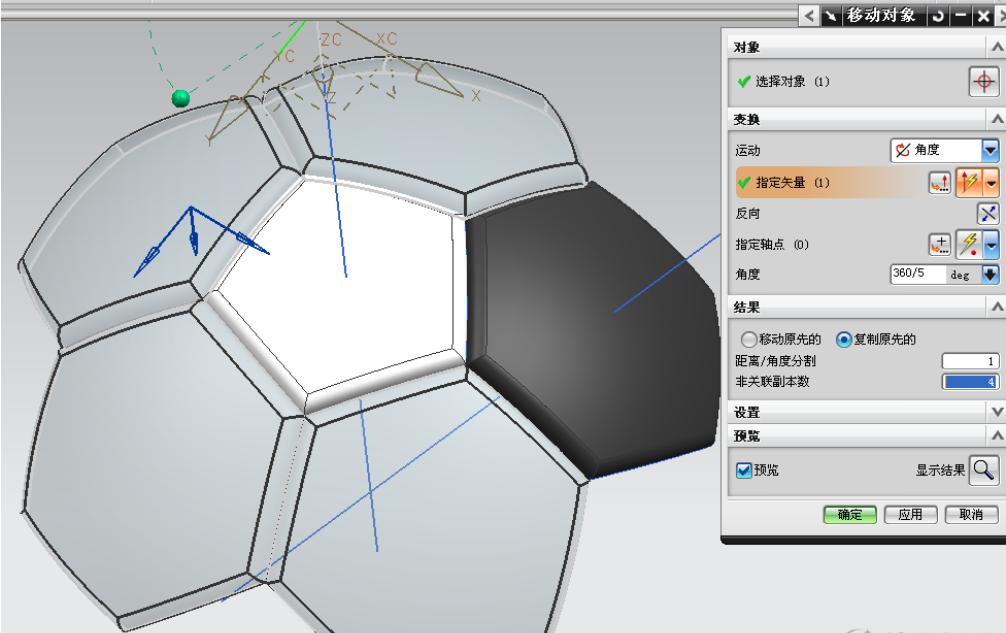Click the selection arrow icon next to 移动对象
The width and height of the screenshot is (1006, 633).
(x=832, y=14)
